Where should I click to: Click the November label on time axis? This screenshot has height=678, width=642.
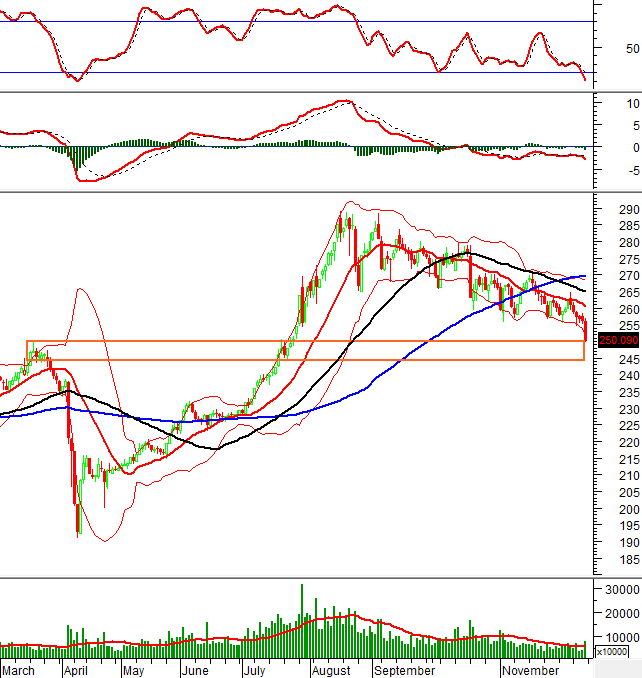(531, 670)
